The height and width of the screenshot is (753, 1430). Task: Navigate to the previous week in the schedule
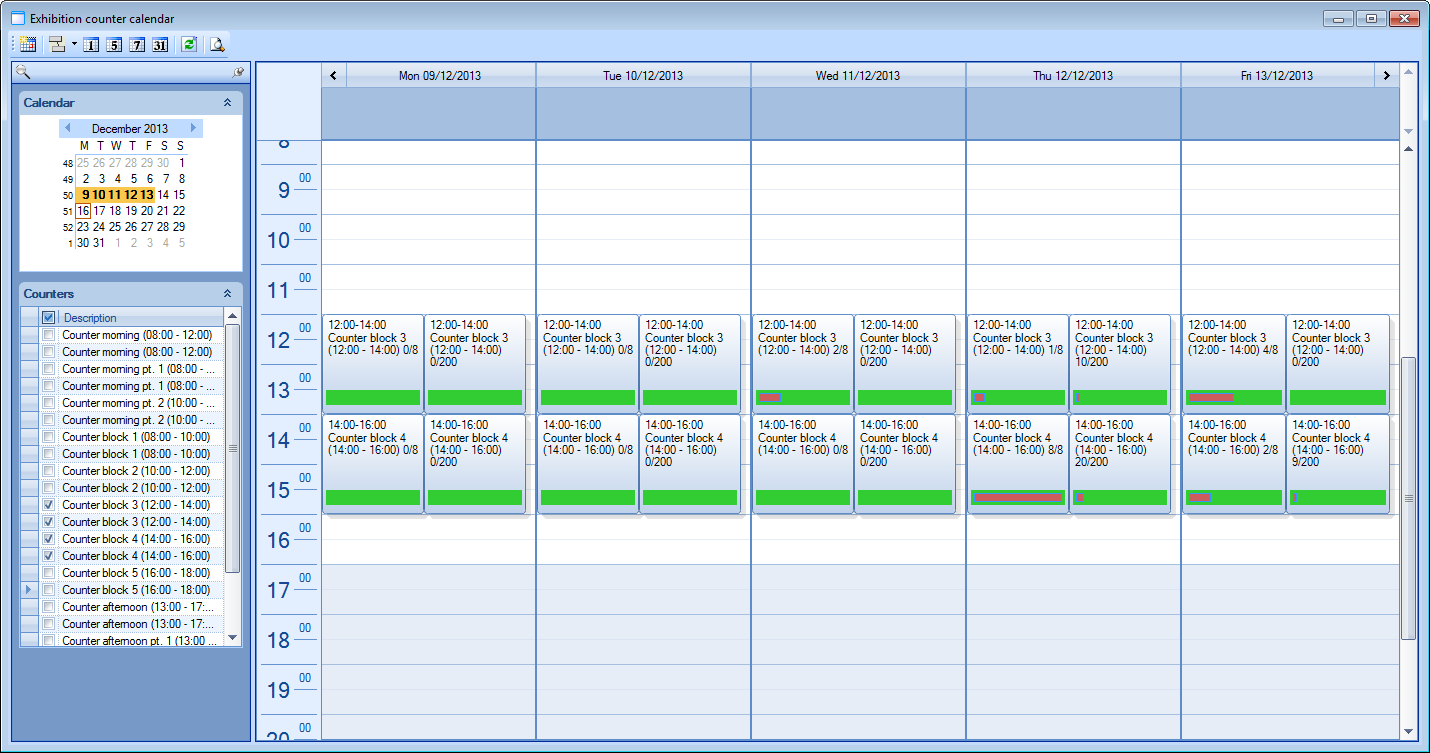[332, 75]
